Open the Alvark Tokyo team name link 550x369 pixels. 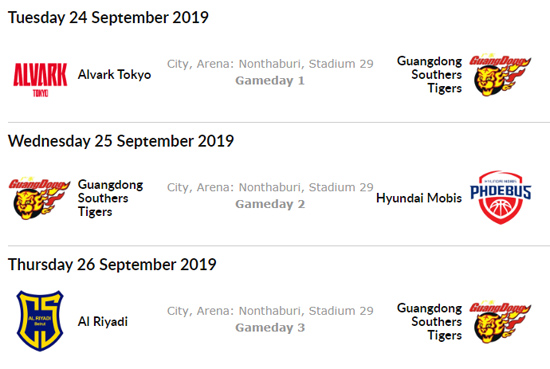point(114,75)
